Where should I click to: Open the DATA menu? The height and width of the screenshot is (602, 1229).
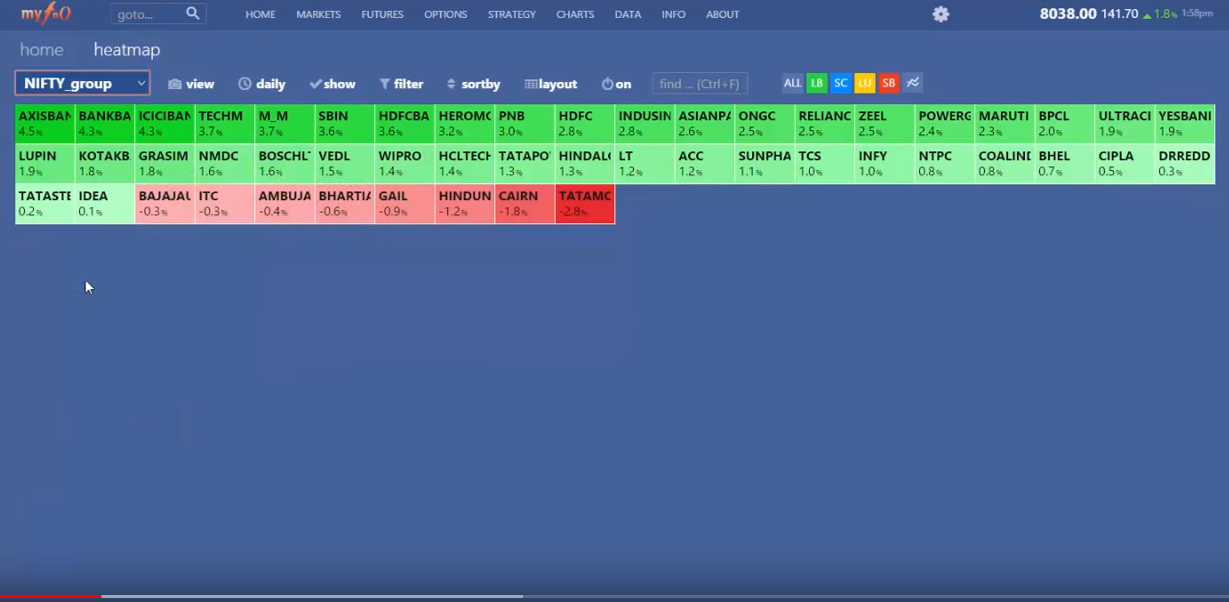(628, 14)
